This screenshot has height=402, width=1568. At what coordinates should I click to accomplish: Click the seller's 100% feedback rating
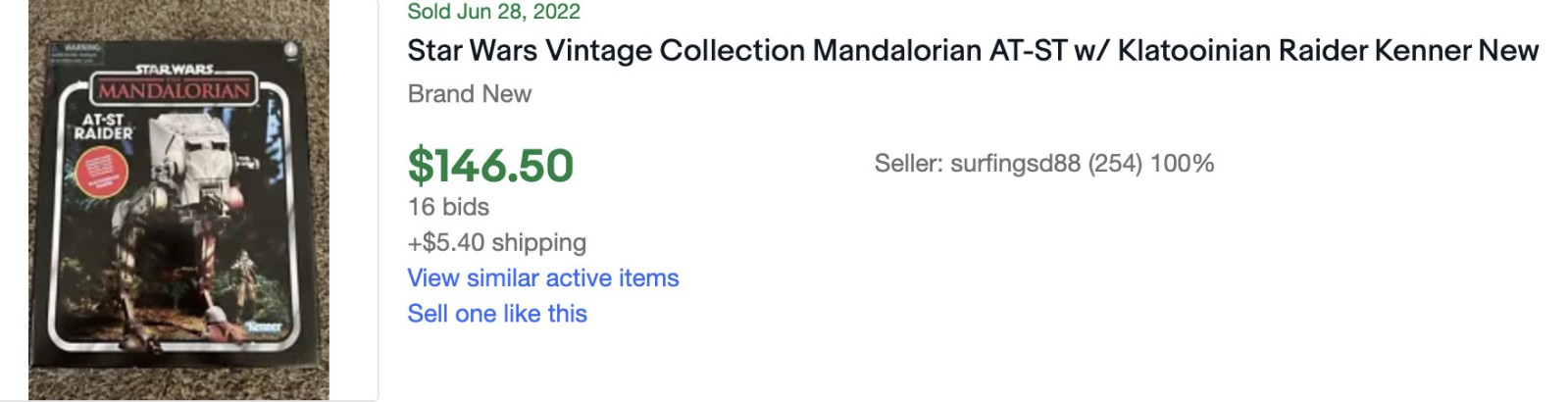pyautogui.click(x=1182, y=164)
